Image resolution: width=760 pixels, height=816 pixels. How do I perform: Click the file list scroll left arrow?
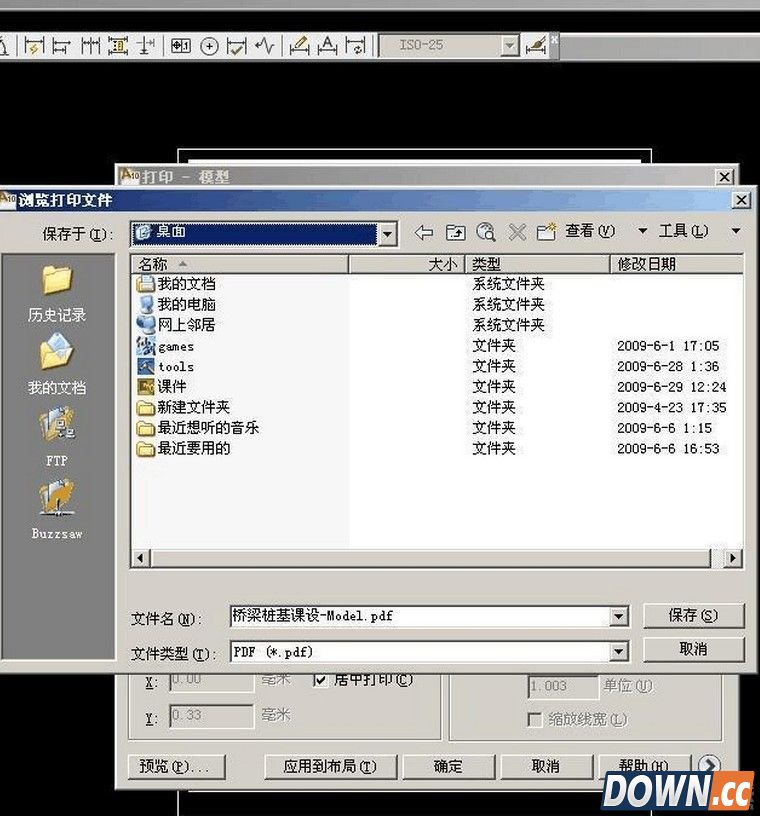[141, 558]
